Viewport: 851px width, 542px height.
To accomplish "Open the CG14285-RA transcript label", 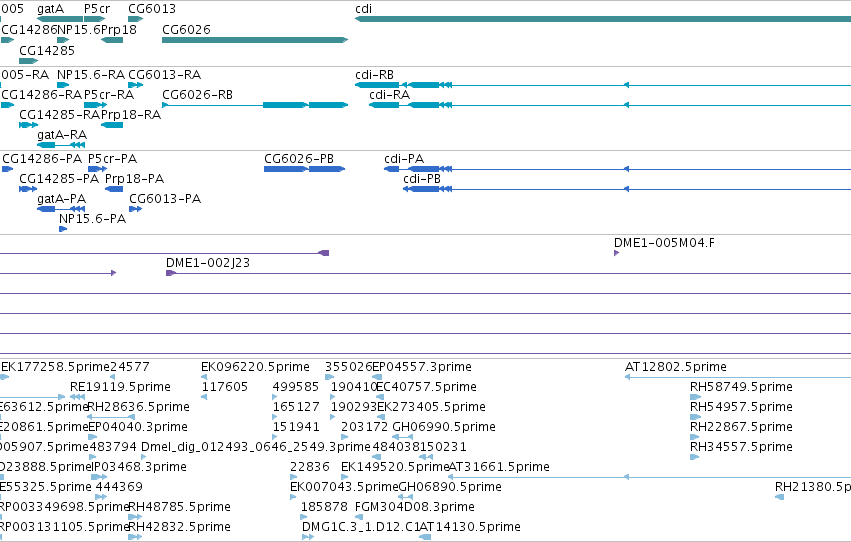I will coord(60,114).
